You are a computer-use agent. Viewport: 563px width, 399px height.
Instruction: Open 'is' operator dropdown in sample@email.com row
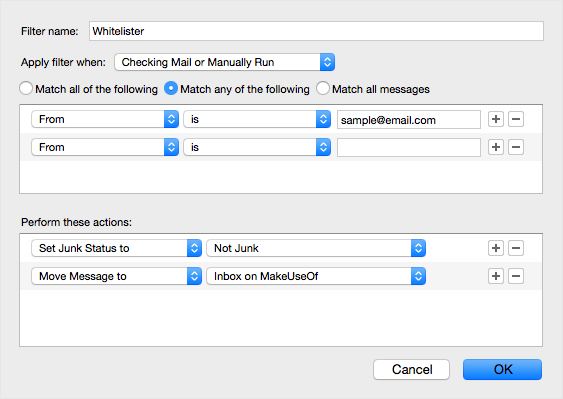[257, 119]
